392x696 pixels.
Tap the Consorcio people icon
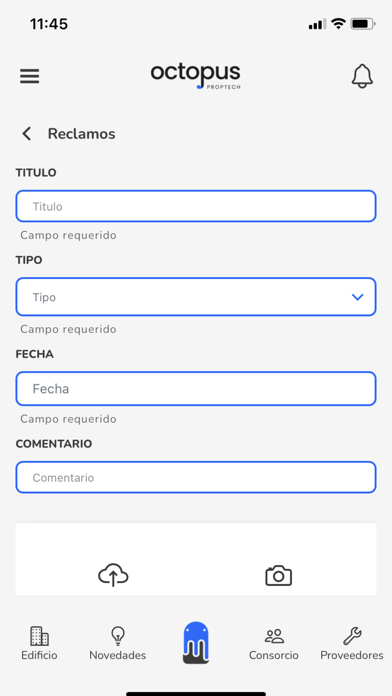274,636
